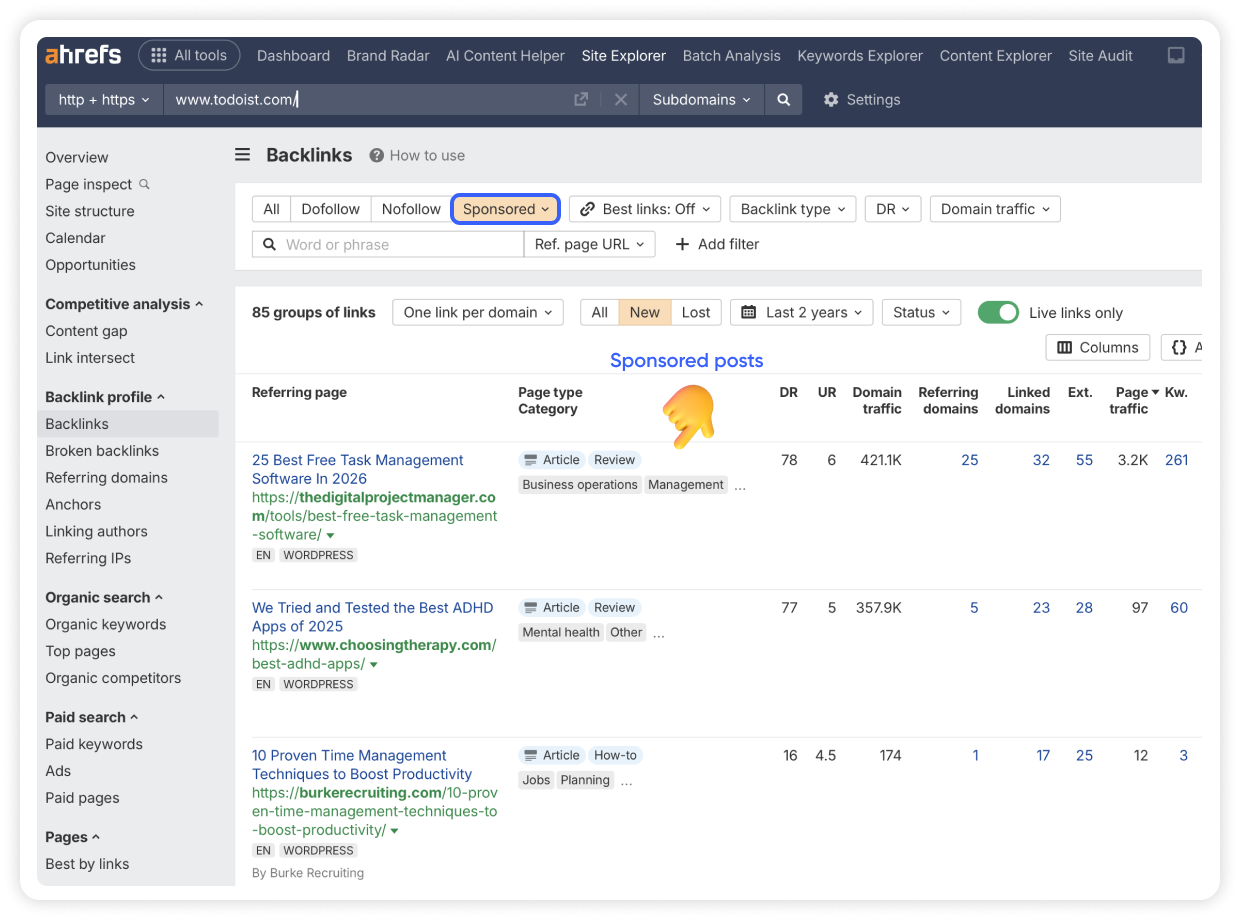Viewport: 1240px width, 920px height.
Task: Click Add filter button
Action: coord(717,244)
